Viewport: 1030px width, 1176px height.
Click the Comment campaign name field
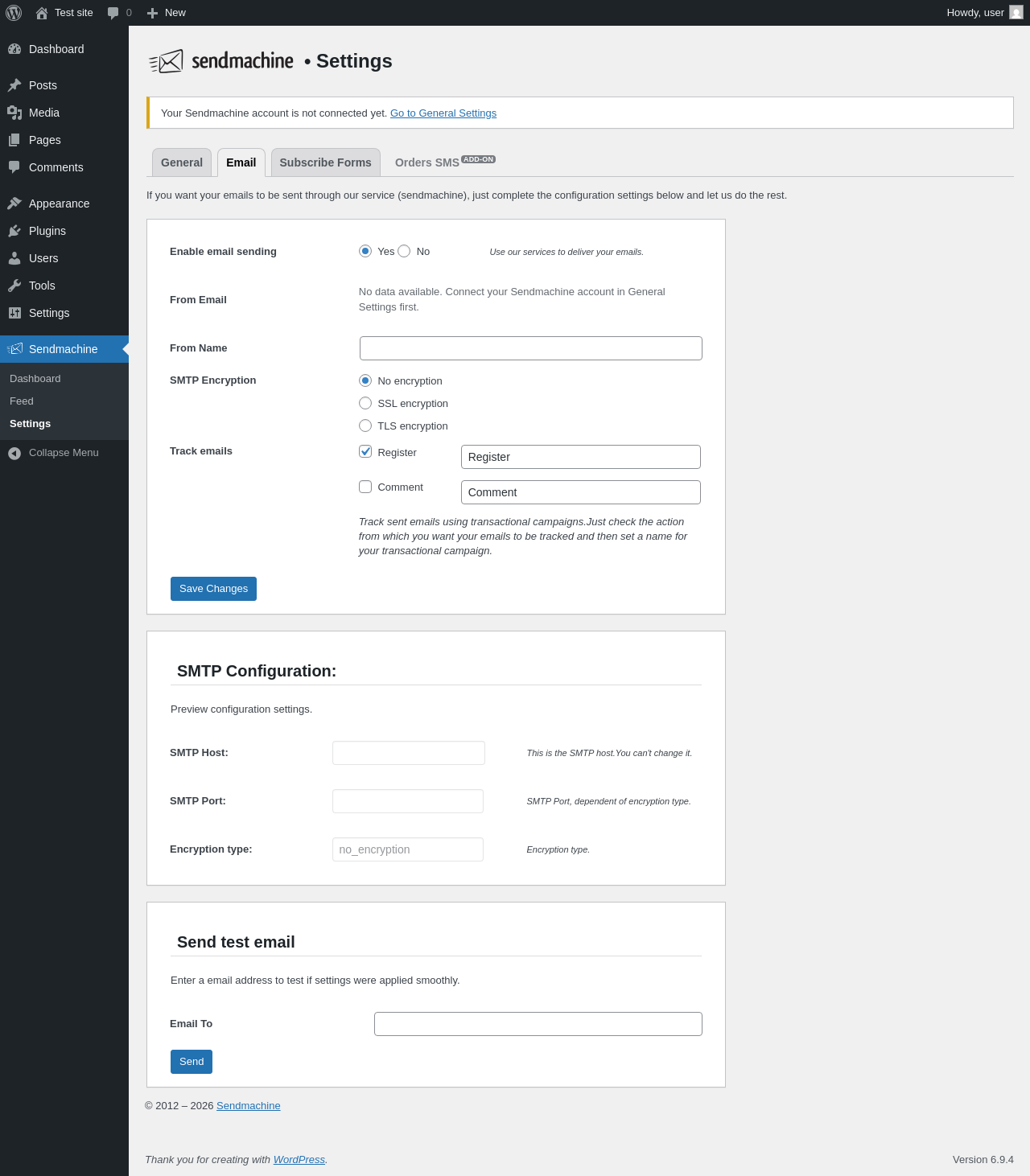coord(581,492)
